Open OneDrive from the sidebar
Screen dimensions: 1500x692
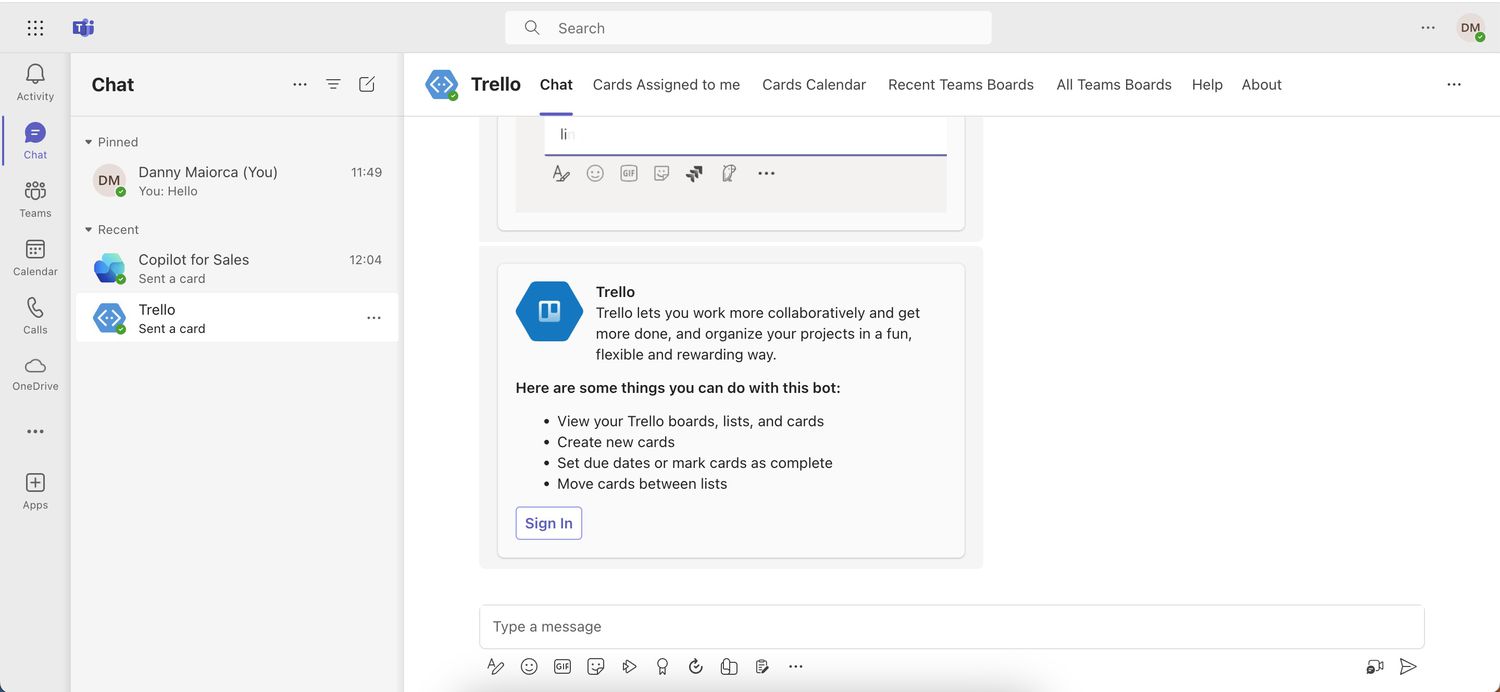35,373
